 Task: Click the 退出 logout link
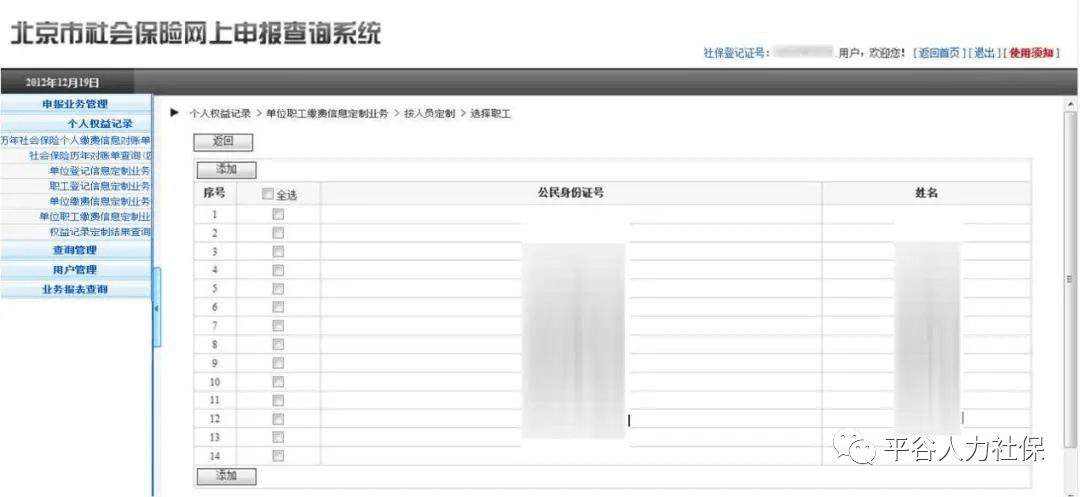point(984,53)
